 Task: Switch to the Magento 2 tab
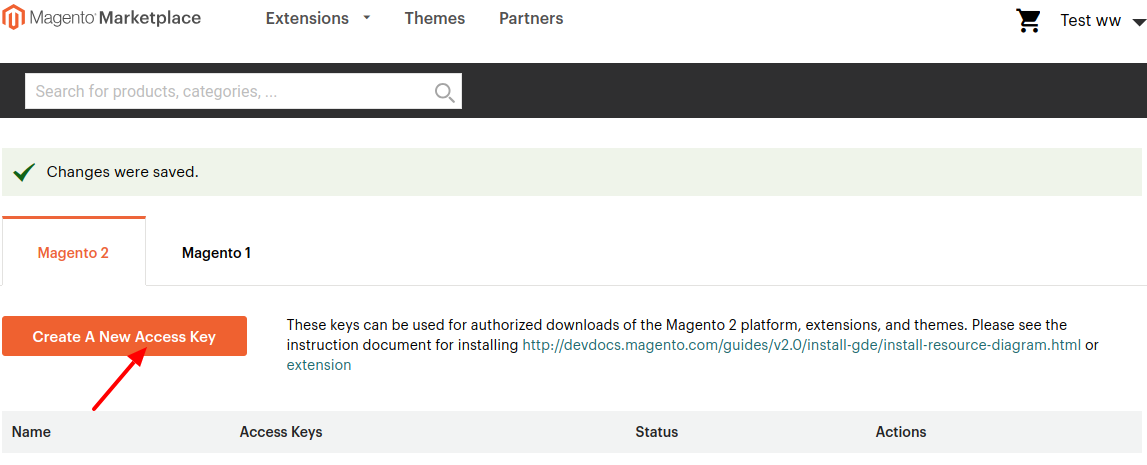[x=73, y=251]
